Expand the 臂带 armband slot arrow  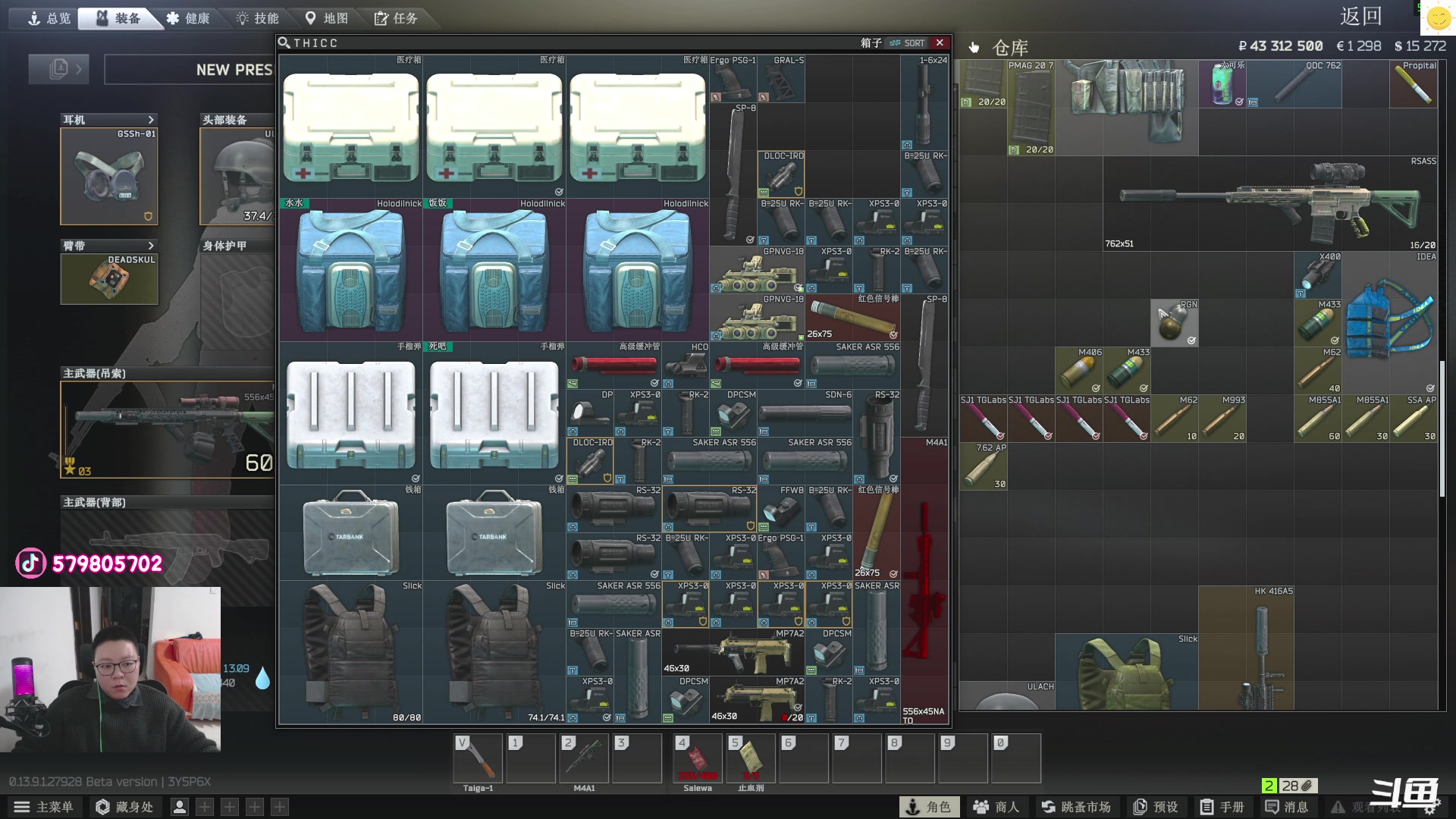[x=151, y=246]
